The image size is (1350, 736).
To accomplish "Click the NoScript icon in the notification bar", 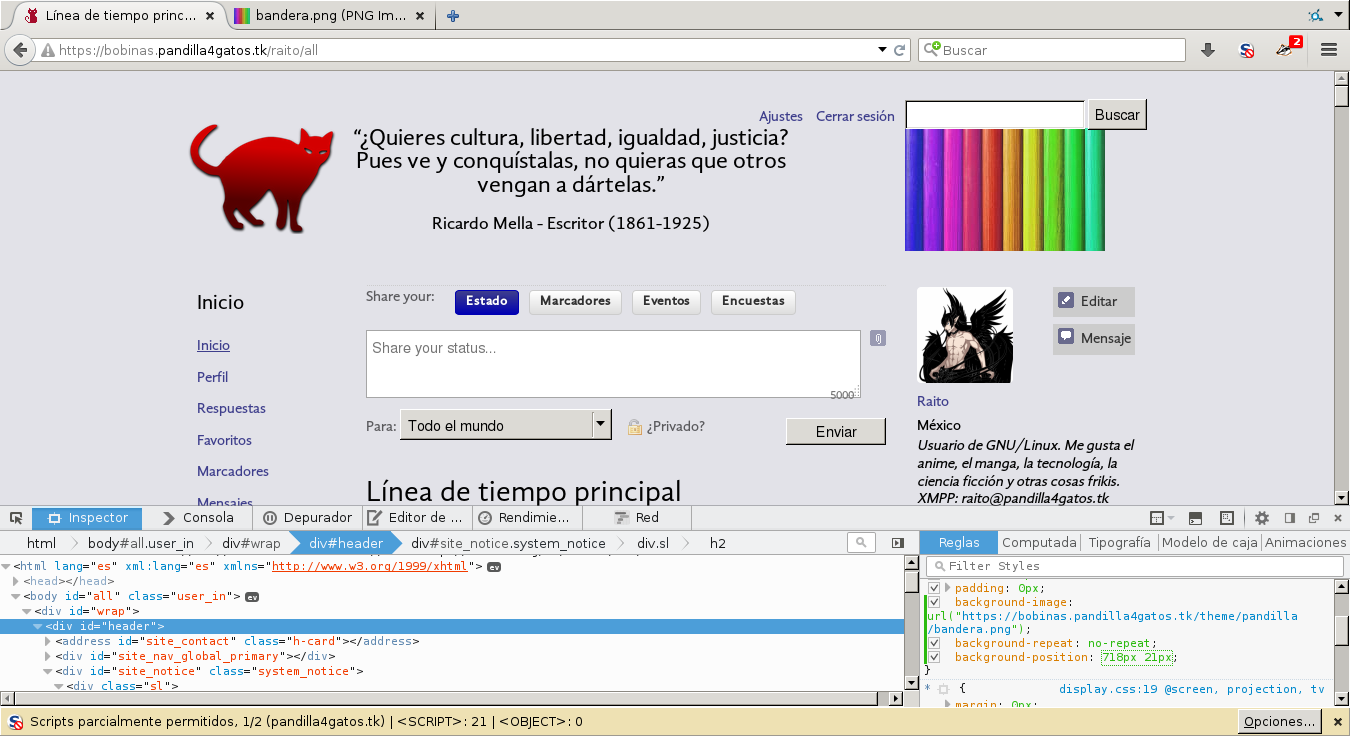I will 16,721.
